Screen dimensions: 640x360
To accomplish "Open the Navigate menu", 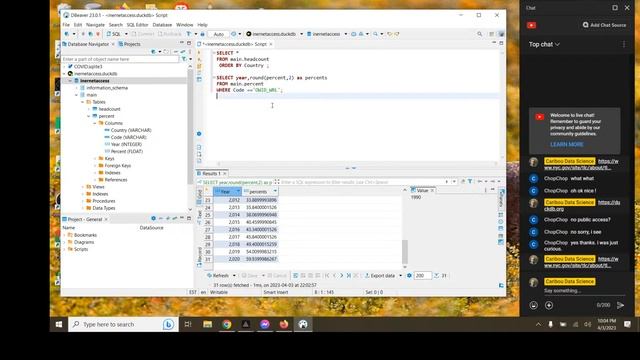I will [x=95, y=25].
